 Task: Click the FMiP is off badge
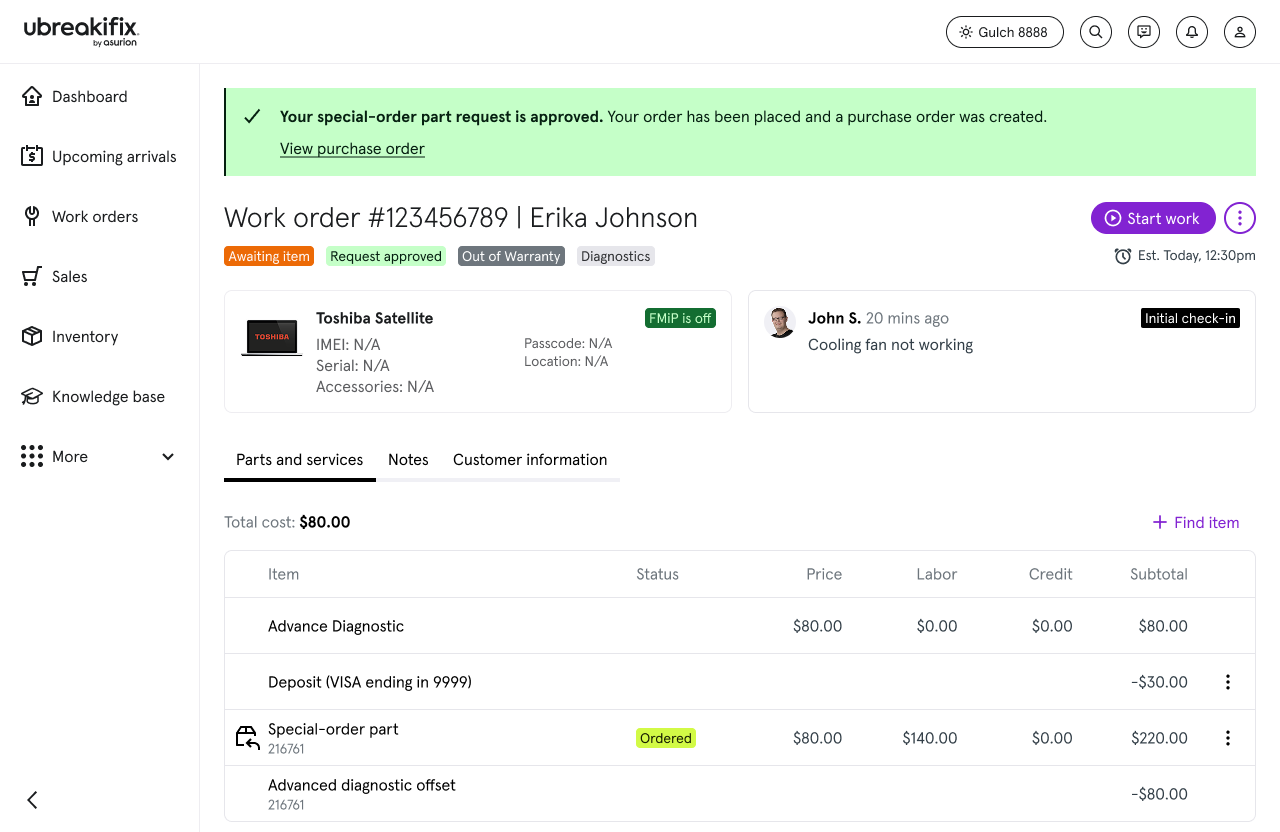point(680,318)
